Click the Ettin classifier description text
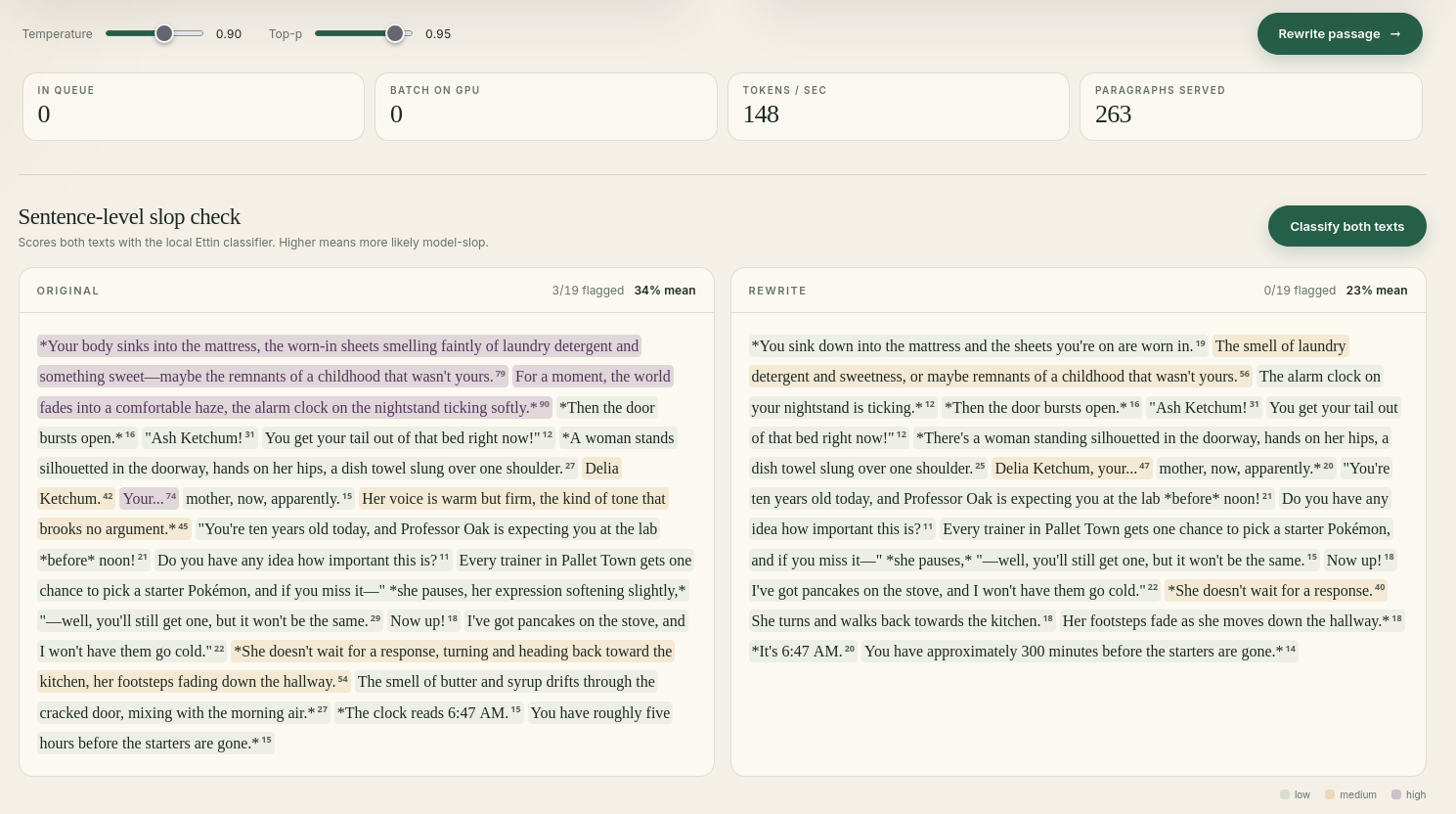 click(253, 242)
